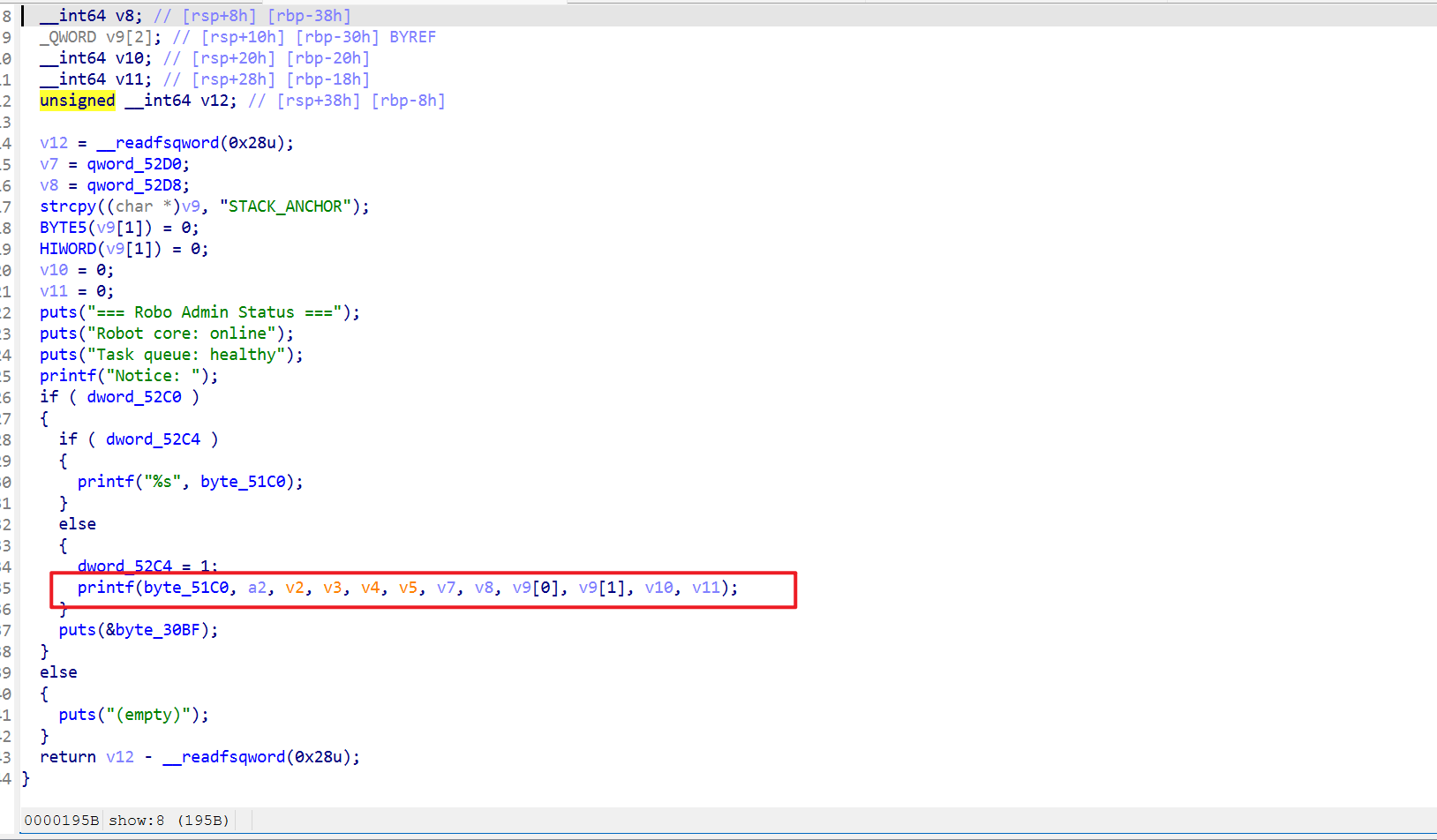Viewport: 1437px width, 840px height.
Task: Select qword_52D8 in the v8 assignment
Action: click(134, 185)
